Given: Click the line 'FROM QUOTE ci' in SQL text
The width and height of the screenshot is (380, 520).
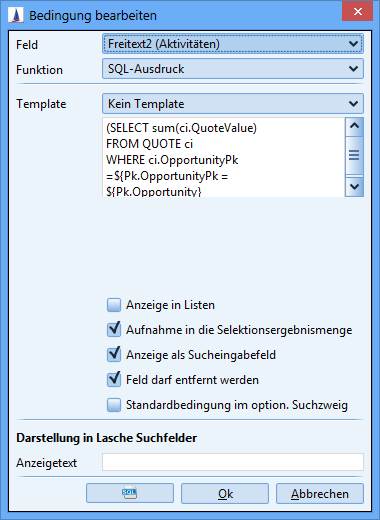Looking at the screenshot, I should click(x=149, y=144).
